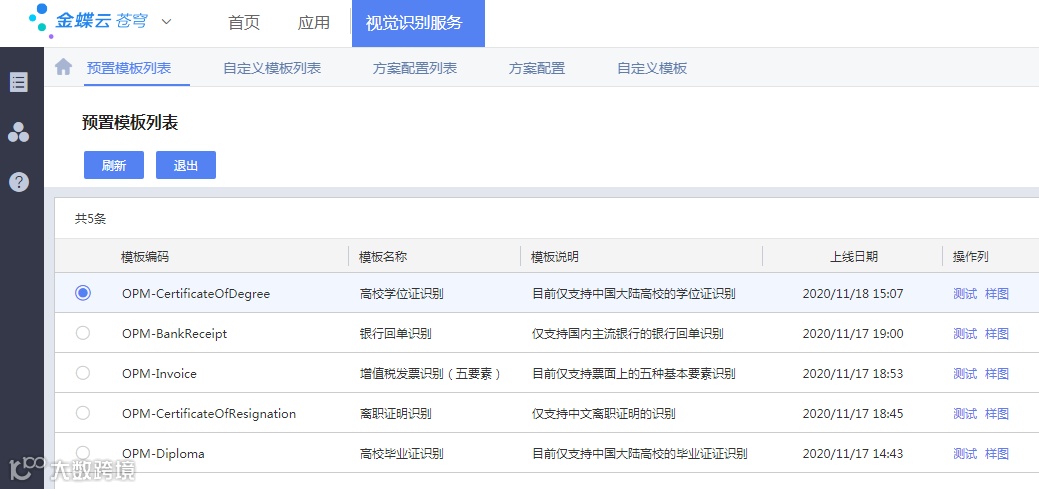Viewport: 1039px width, 489px height.
Task: Select the OPM-CertificateOfResignation radio button
Action: click(x=83, y=413)
